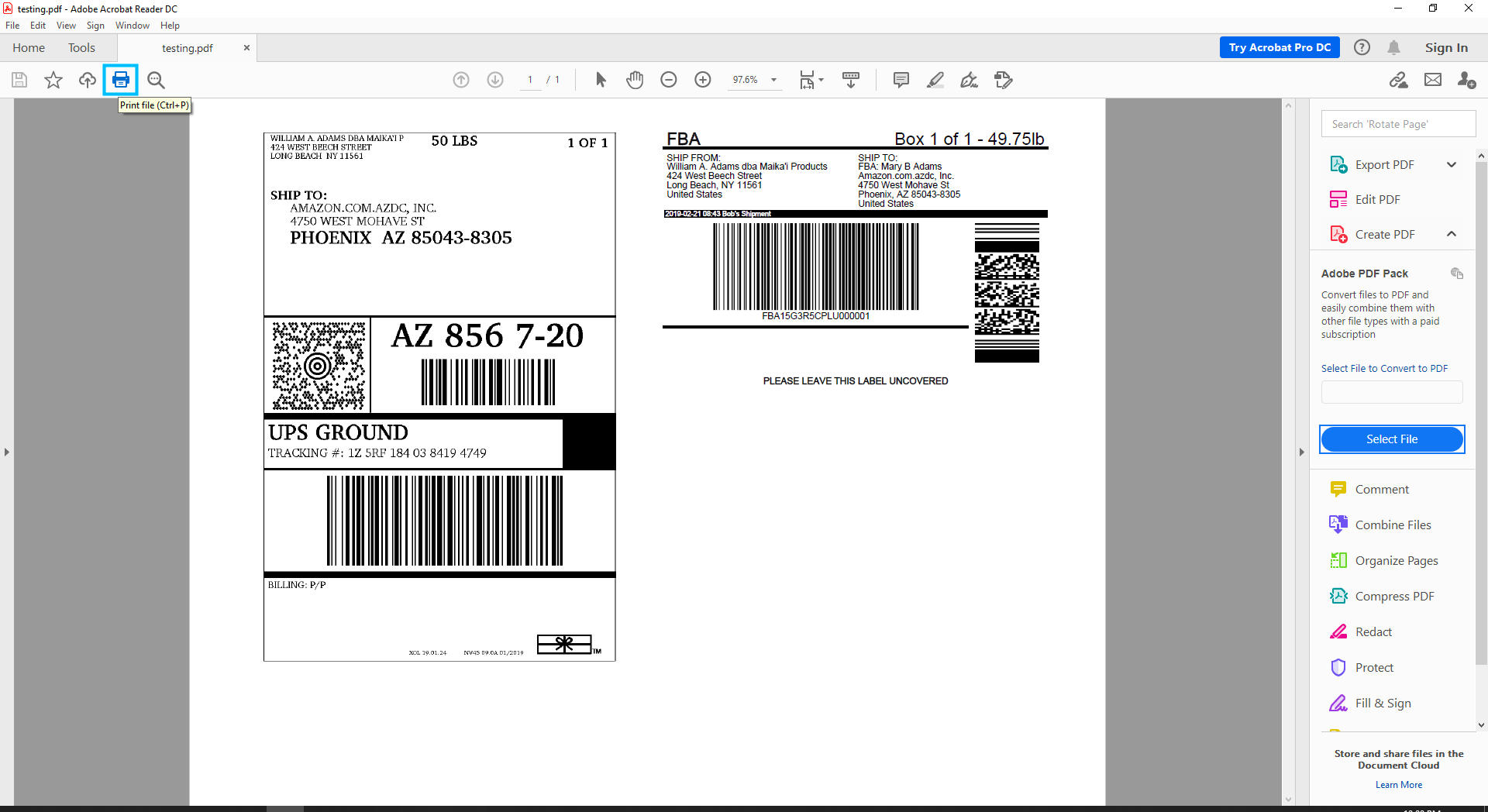Activate the Hand pan tool
Screen dimensions: 1488x812
tap(635, 80)
